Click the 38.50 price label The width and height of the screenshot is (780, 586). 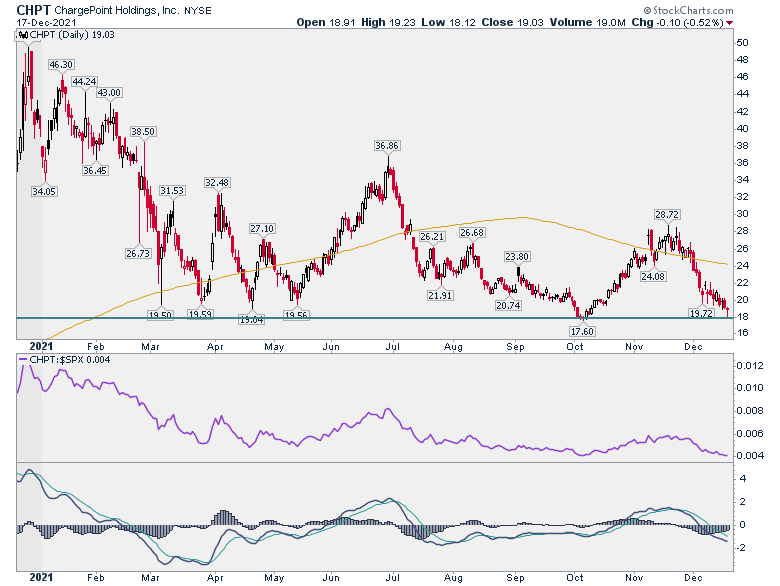coord(143,131)
